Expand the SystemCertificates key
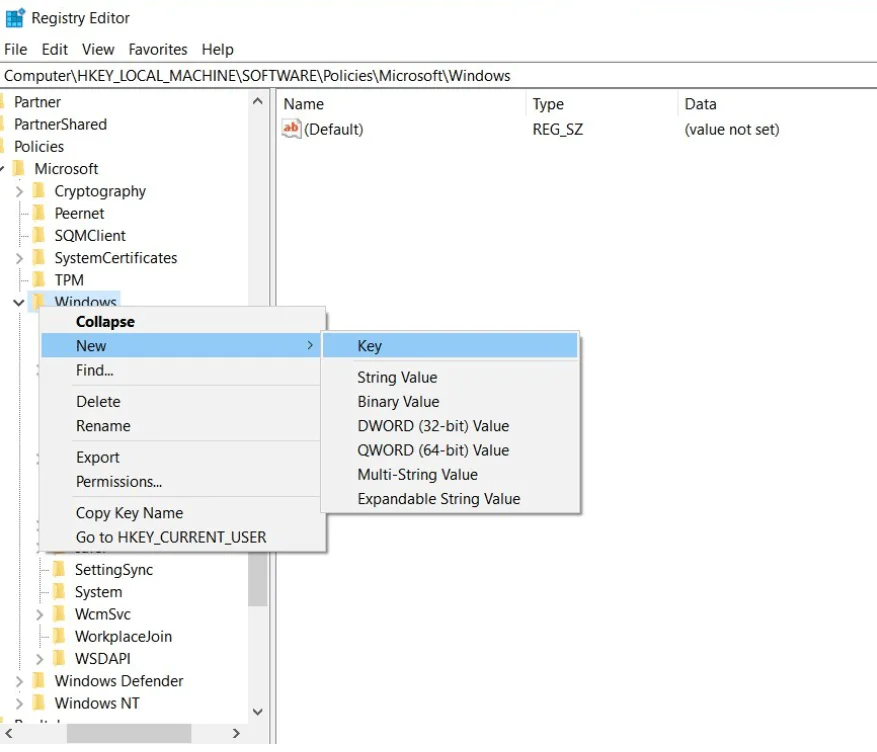Screen dimensions: 877x752 17,257
